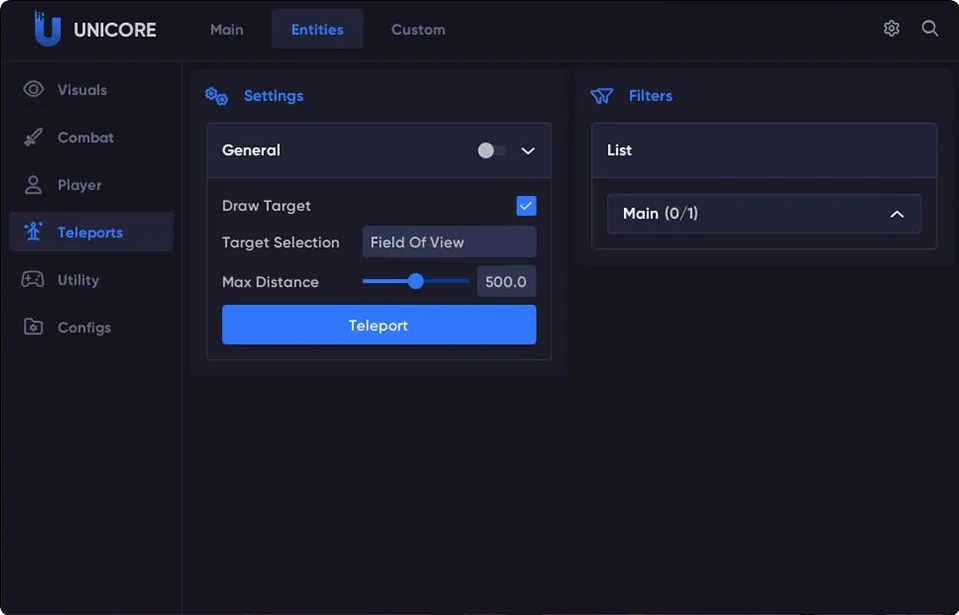Open settings via the gear icon
959x615 pixels.
click(891, 29)
